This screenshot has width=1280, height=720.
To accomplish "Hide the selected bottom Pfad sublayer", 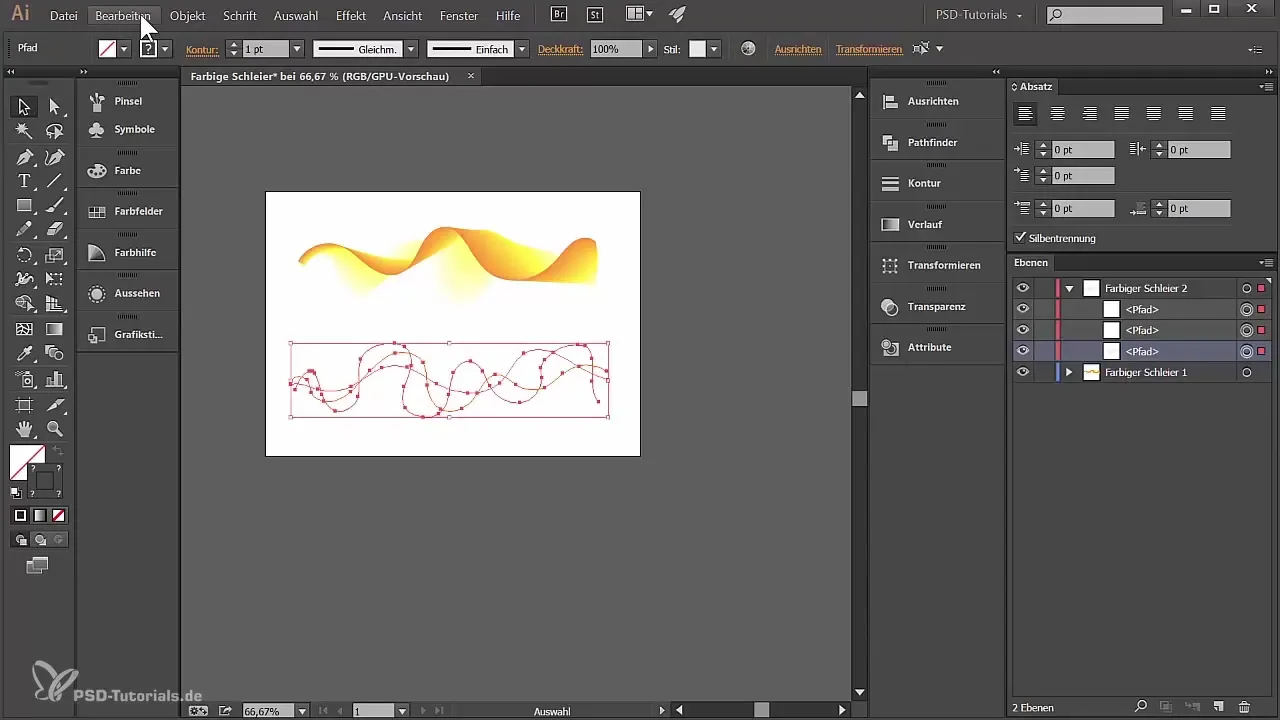I will pos(1022,351).
